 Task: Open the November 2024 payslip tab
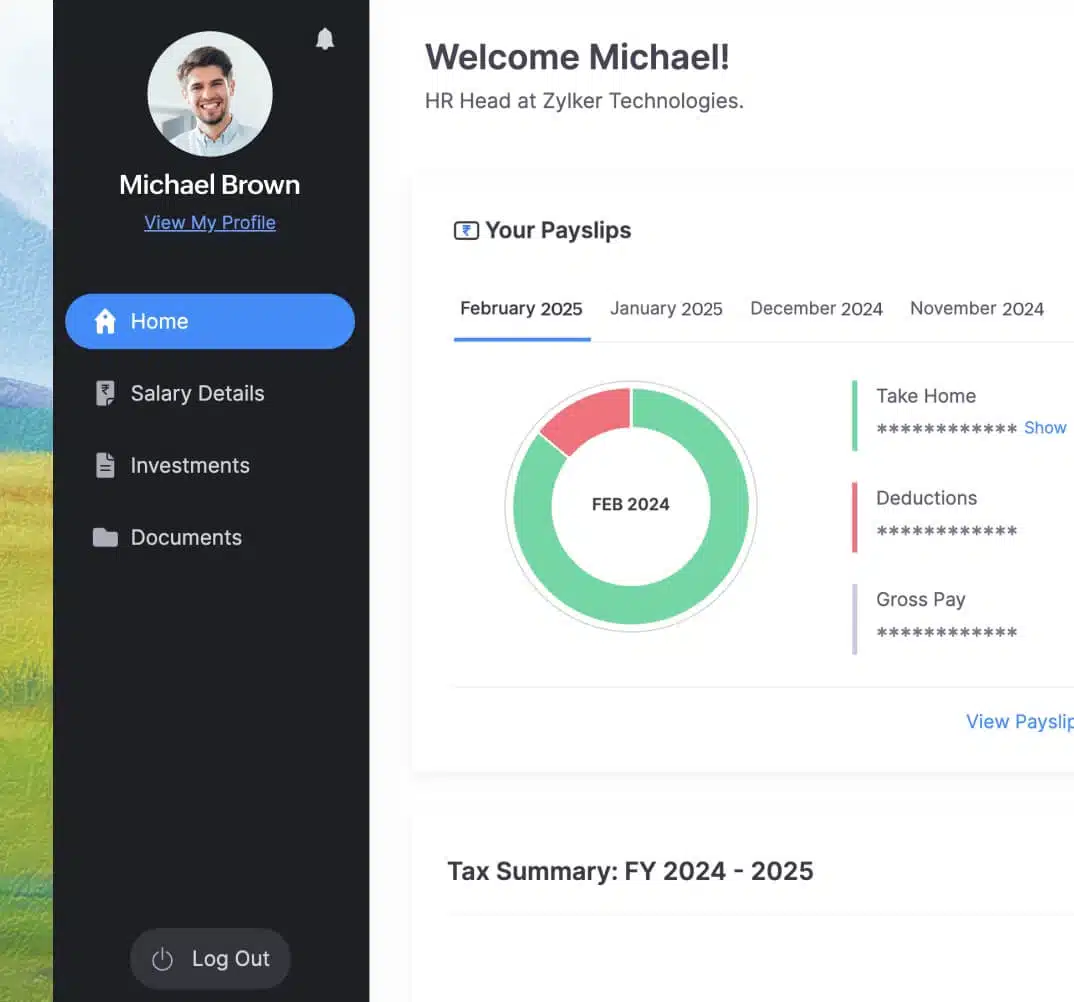976,309
